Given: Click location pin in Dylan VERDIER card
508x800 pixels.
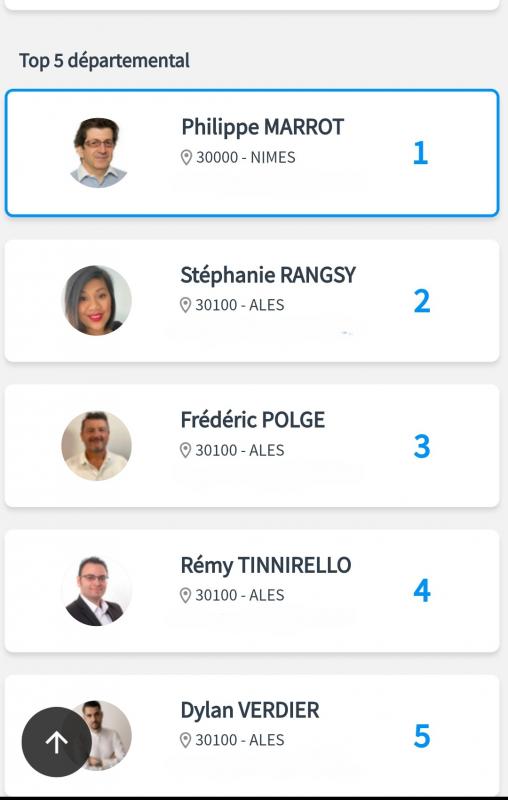Looking at the screenshot, I should pos(186,740).
